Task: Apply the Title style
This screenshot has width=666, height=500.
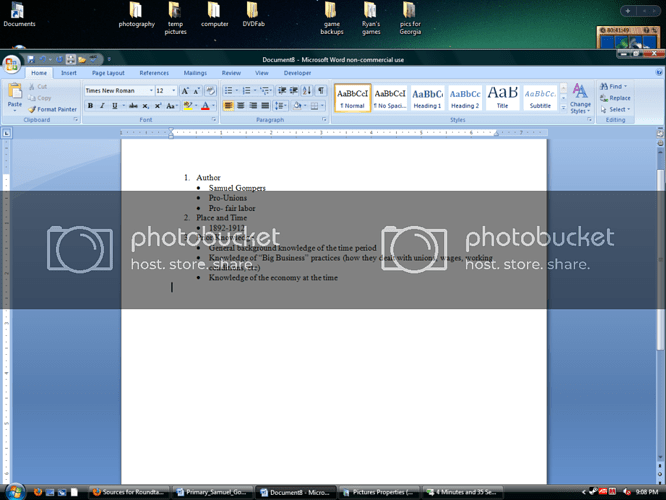Action: point(502,98)
